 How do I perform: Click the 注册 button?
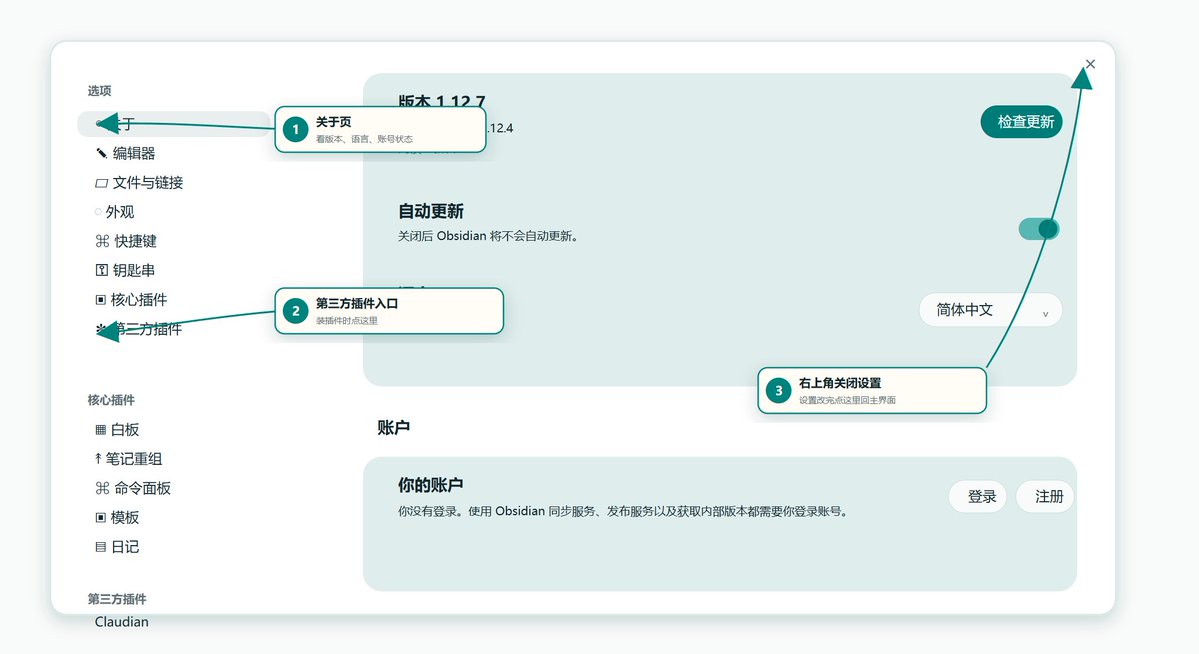point(1045,496)
